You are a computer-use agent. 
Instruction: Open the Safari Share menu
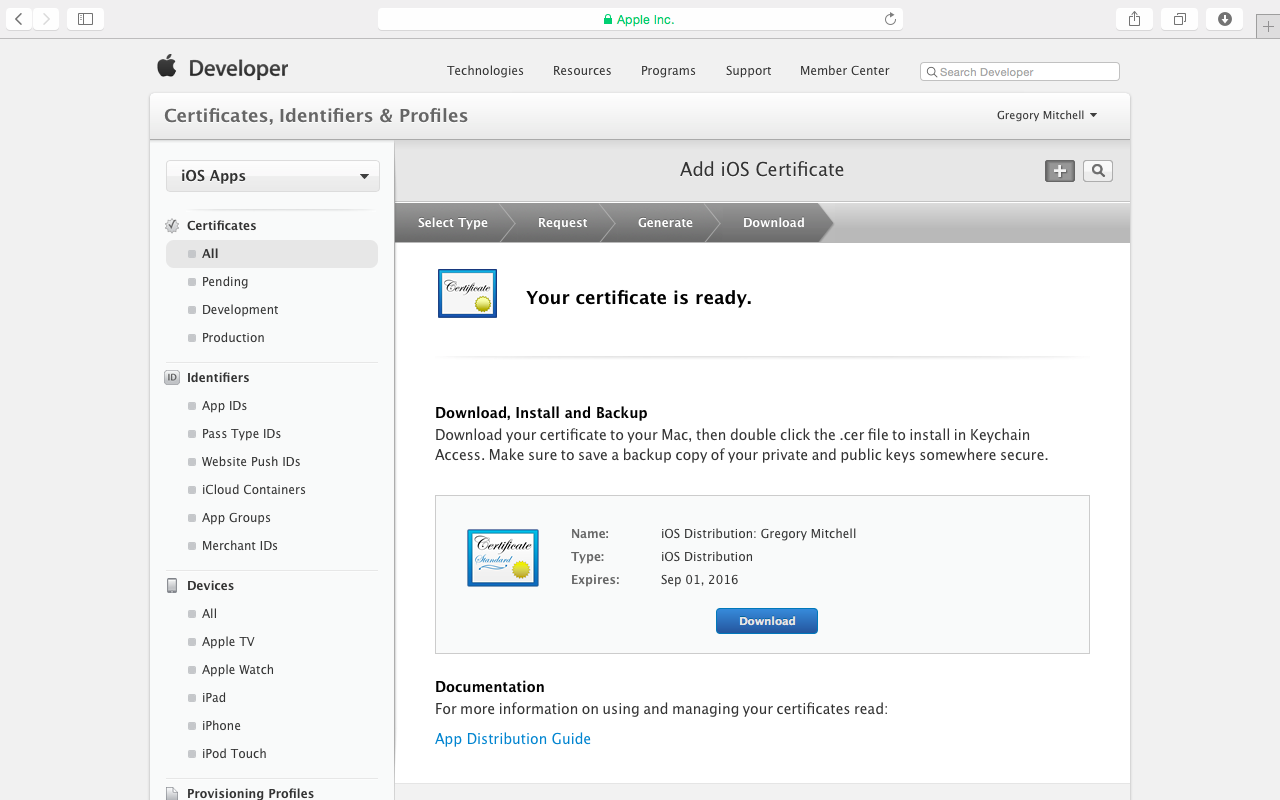click(1134, 19)
